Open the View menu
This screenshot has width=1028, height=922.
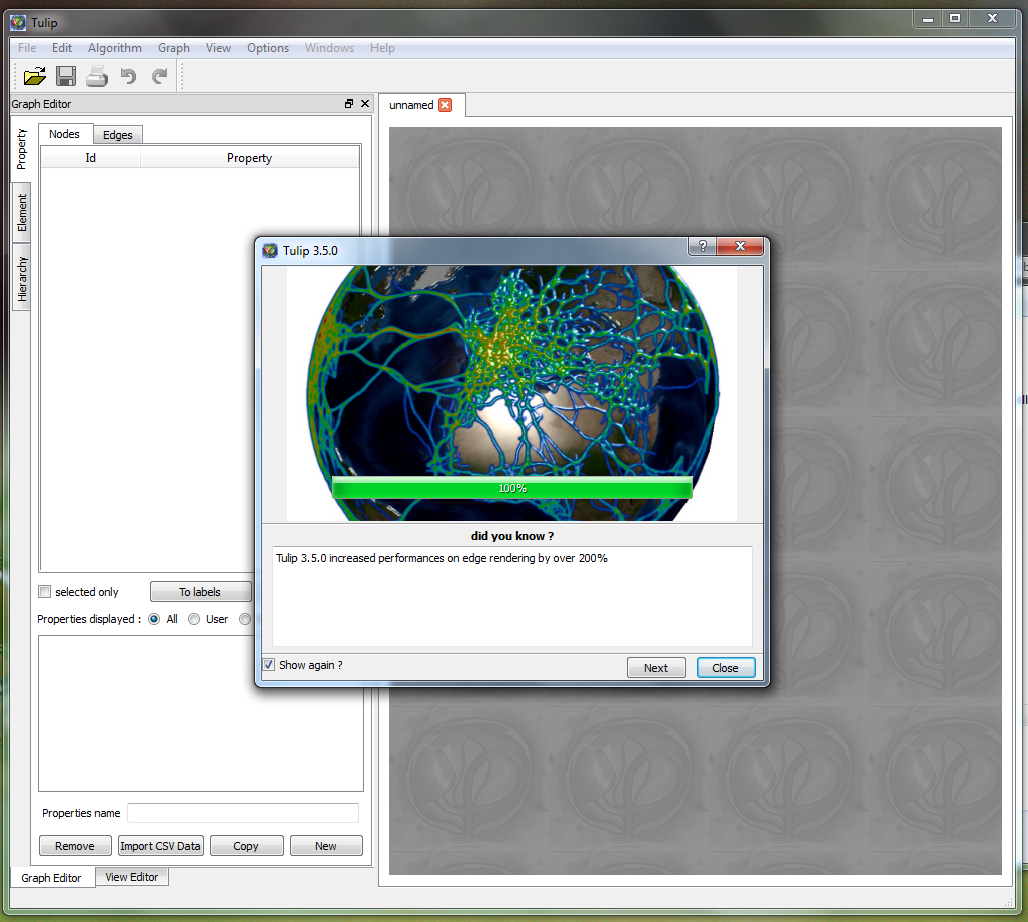(x=218, y=48)
